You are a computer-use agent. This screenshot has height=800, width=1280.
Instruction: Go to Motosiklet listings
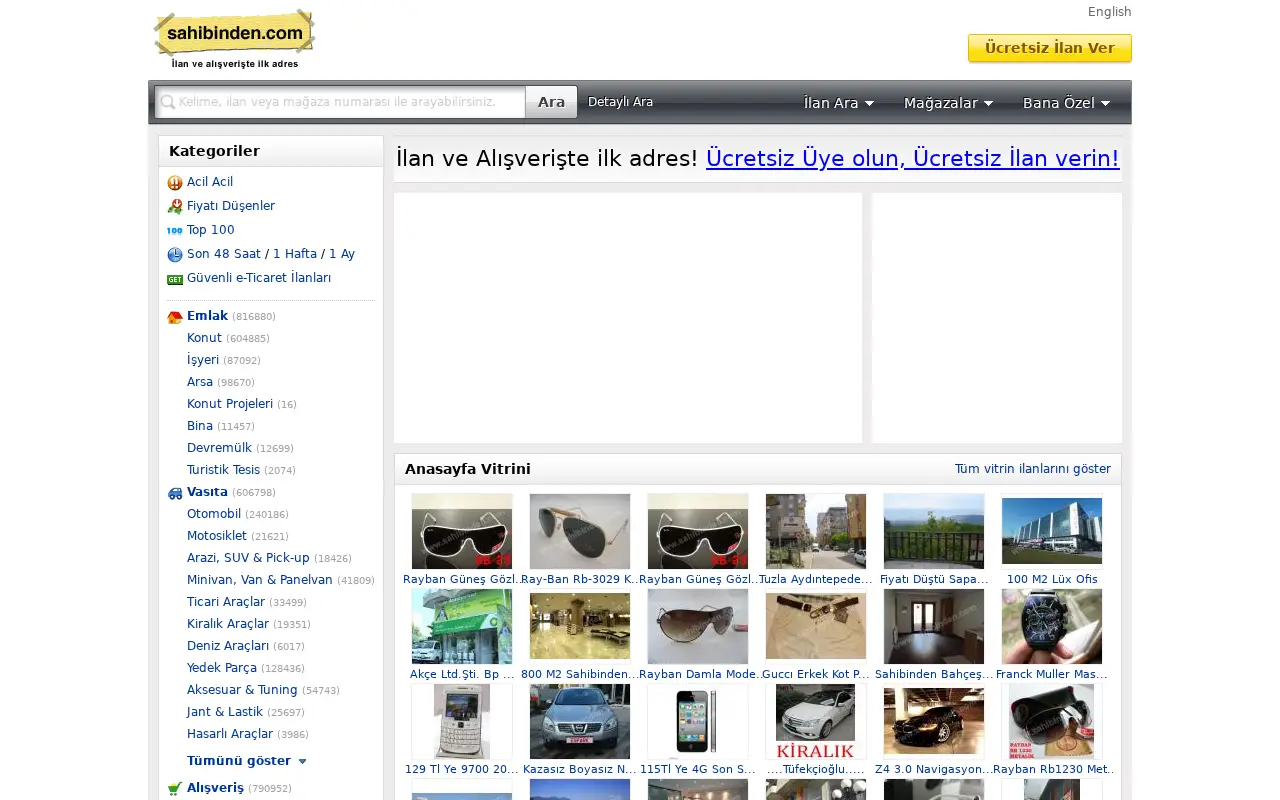pos(217,536)
